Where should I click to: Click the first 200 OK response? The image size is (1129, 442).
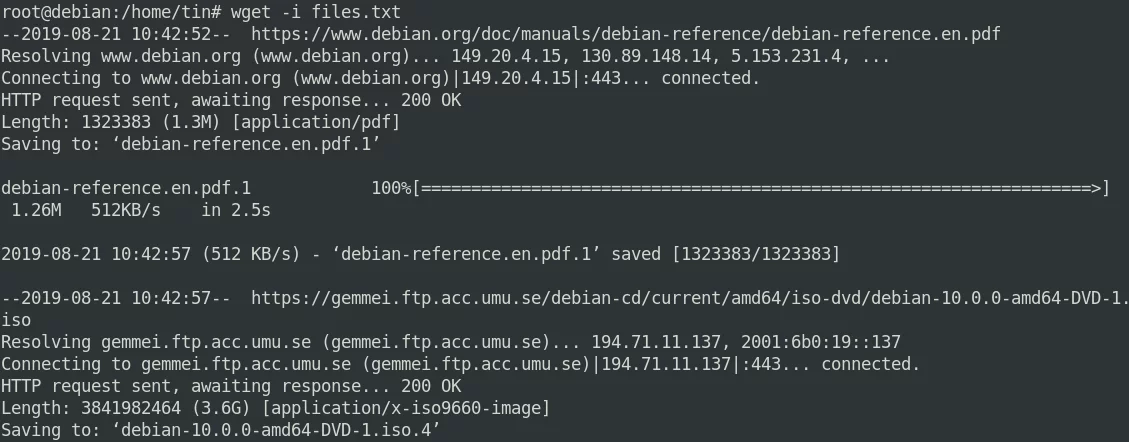(x=431, y=100)
